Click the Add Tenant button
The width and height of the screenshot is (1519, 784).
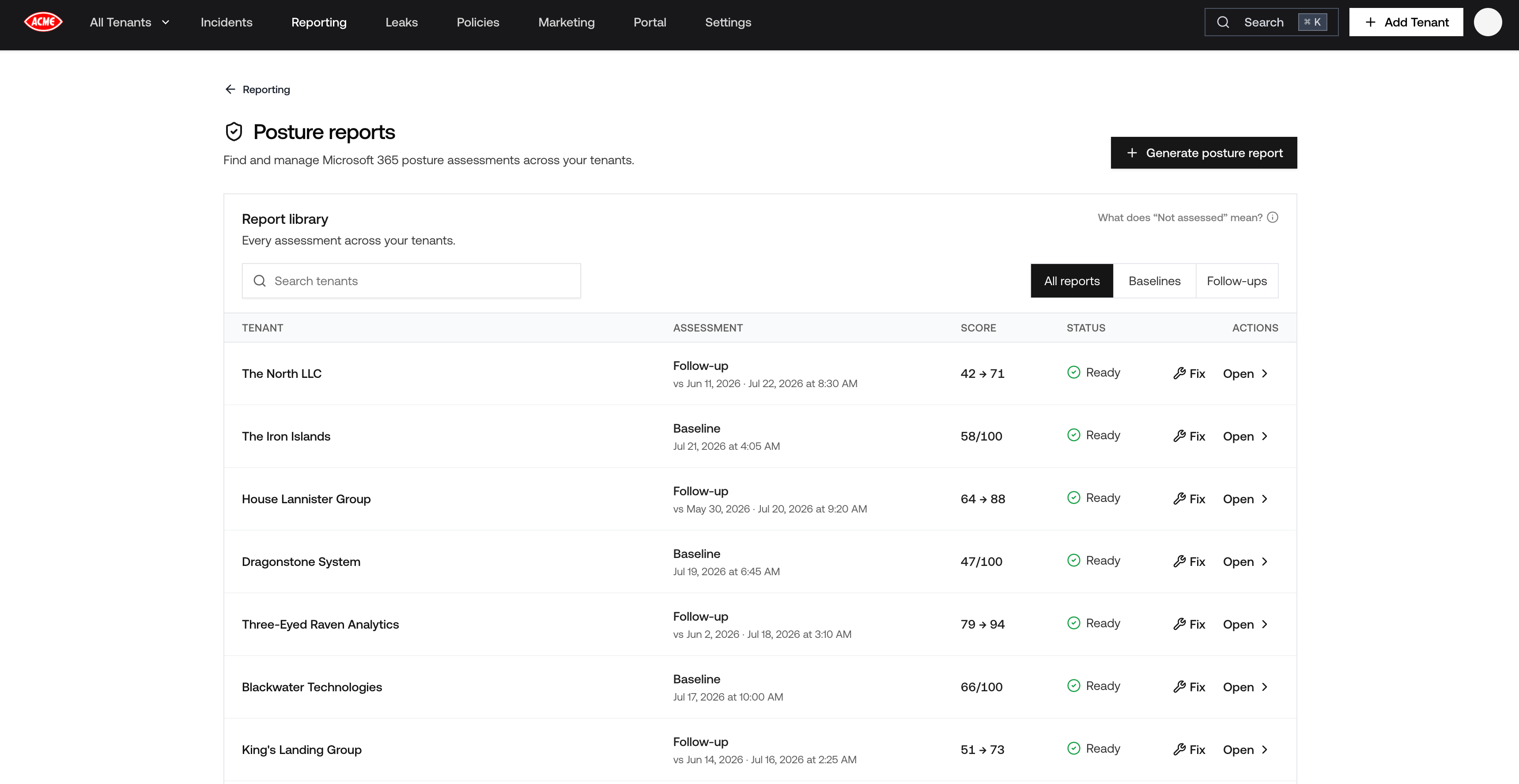1406,22
